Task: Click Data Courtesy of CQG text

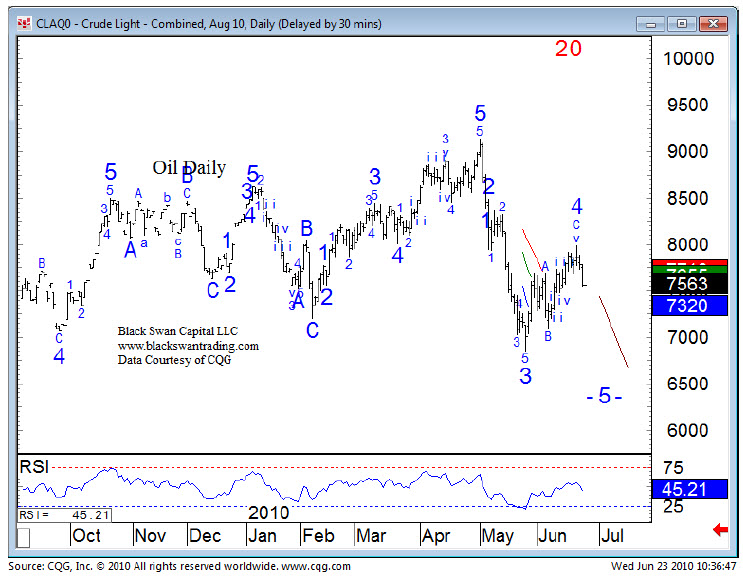Action: coord(174,360)
